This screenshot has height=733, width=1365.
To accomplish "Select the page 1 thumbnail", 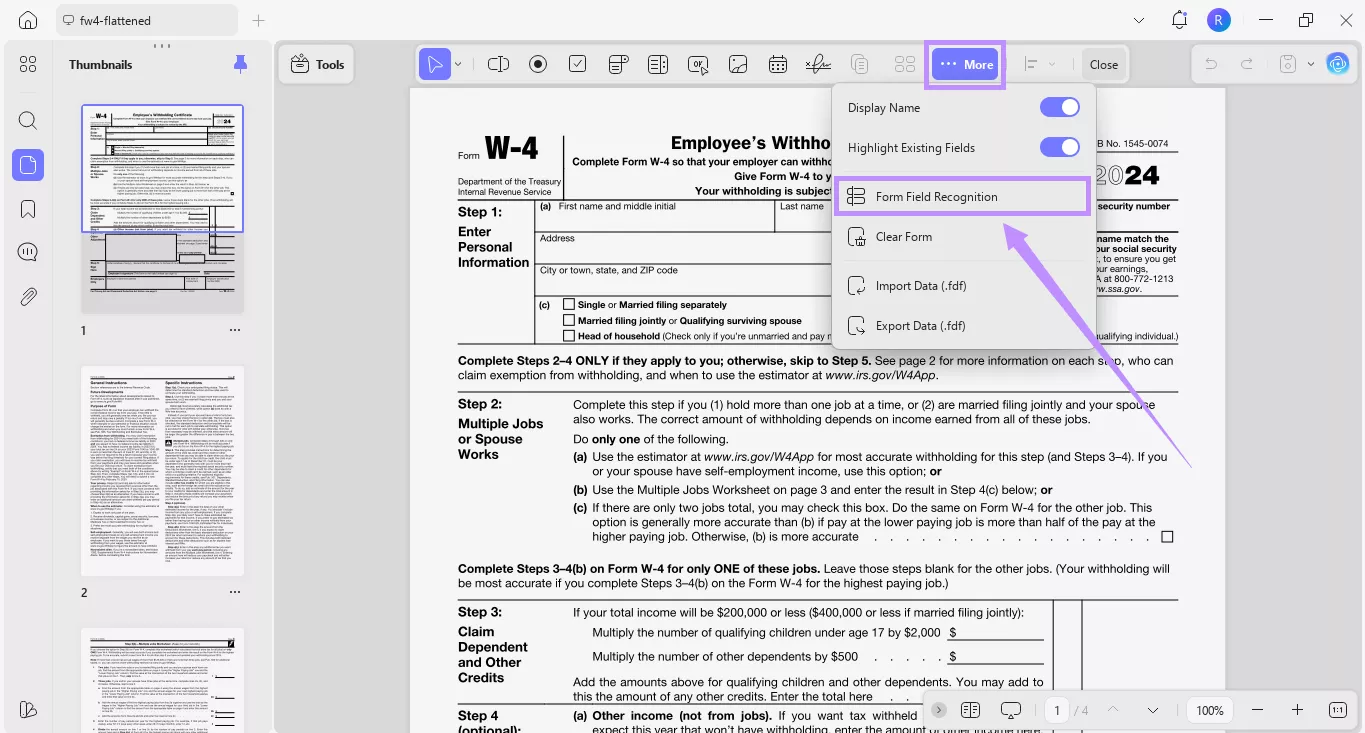I will (x=162, y=209).
